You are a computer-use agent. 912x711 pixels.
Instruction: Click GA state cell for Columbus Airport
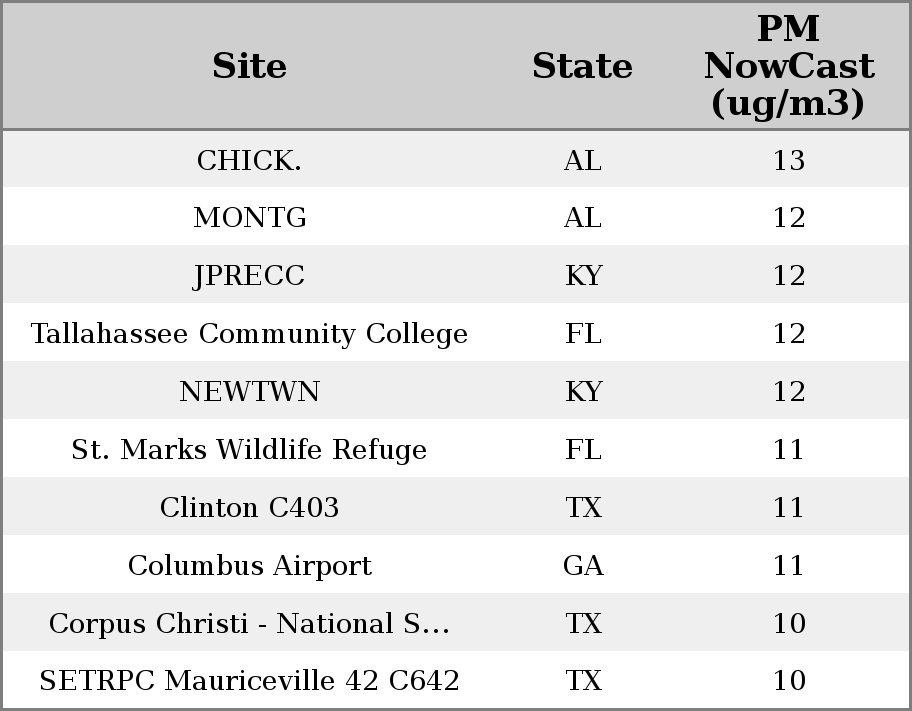click(x=583, y=566)
